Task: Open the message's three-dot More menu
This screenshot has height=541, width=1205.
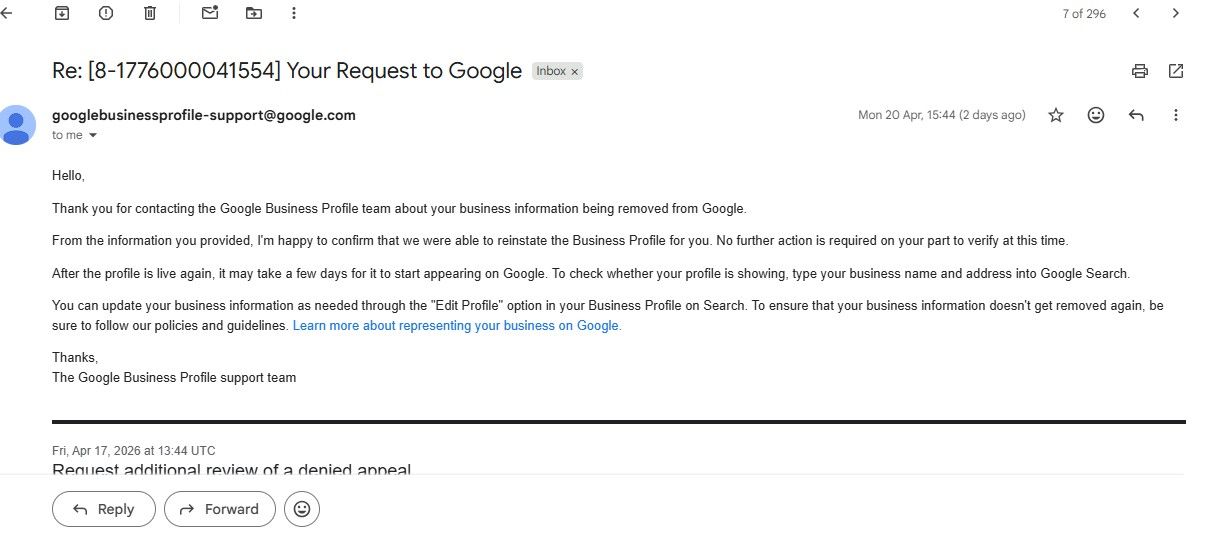Action: 1176,115
